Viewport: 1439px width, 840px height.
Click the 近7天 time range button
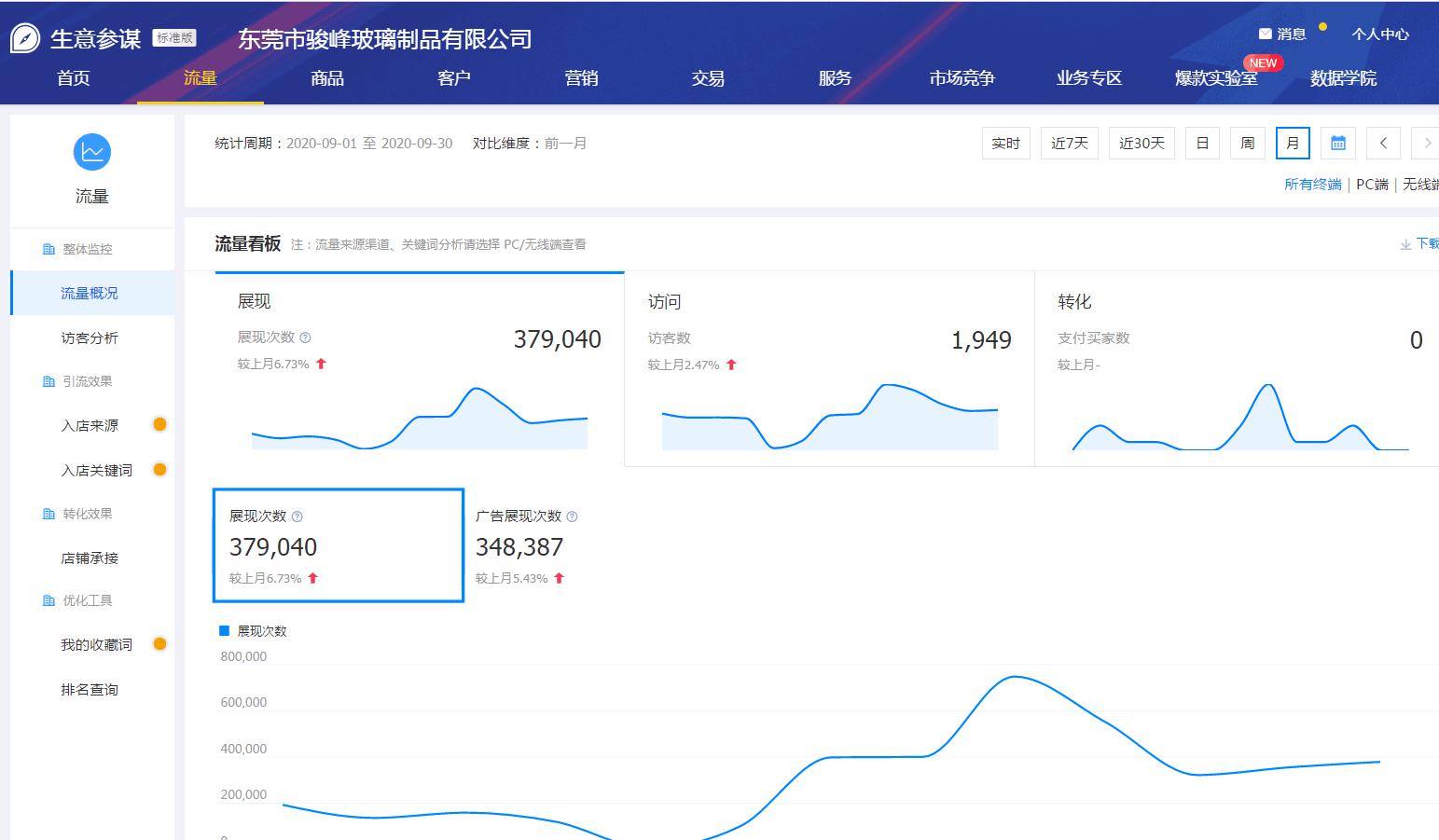point(1069,143)
